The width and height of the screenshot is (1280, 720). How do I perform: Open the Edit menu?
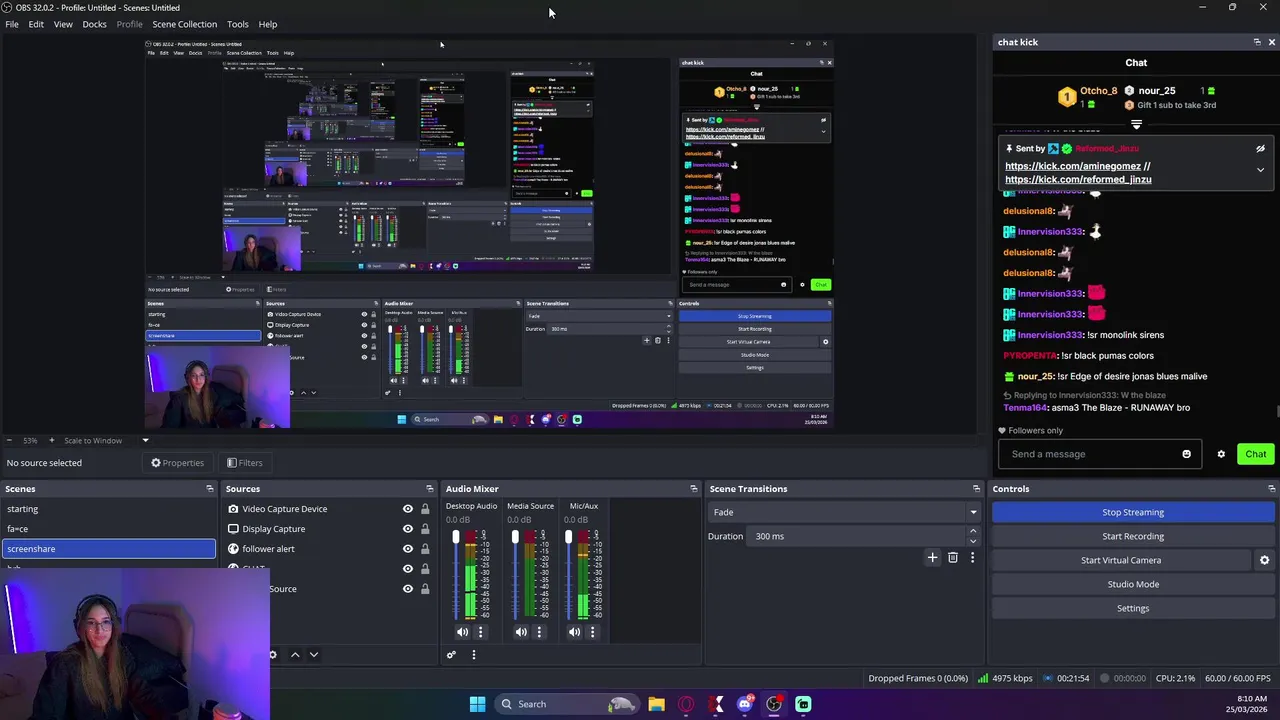click(x=36, y=24)
